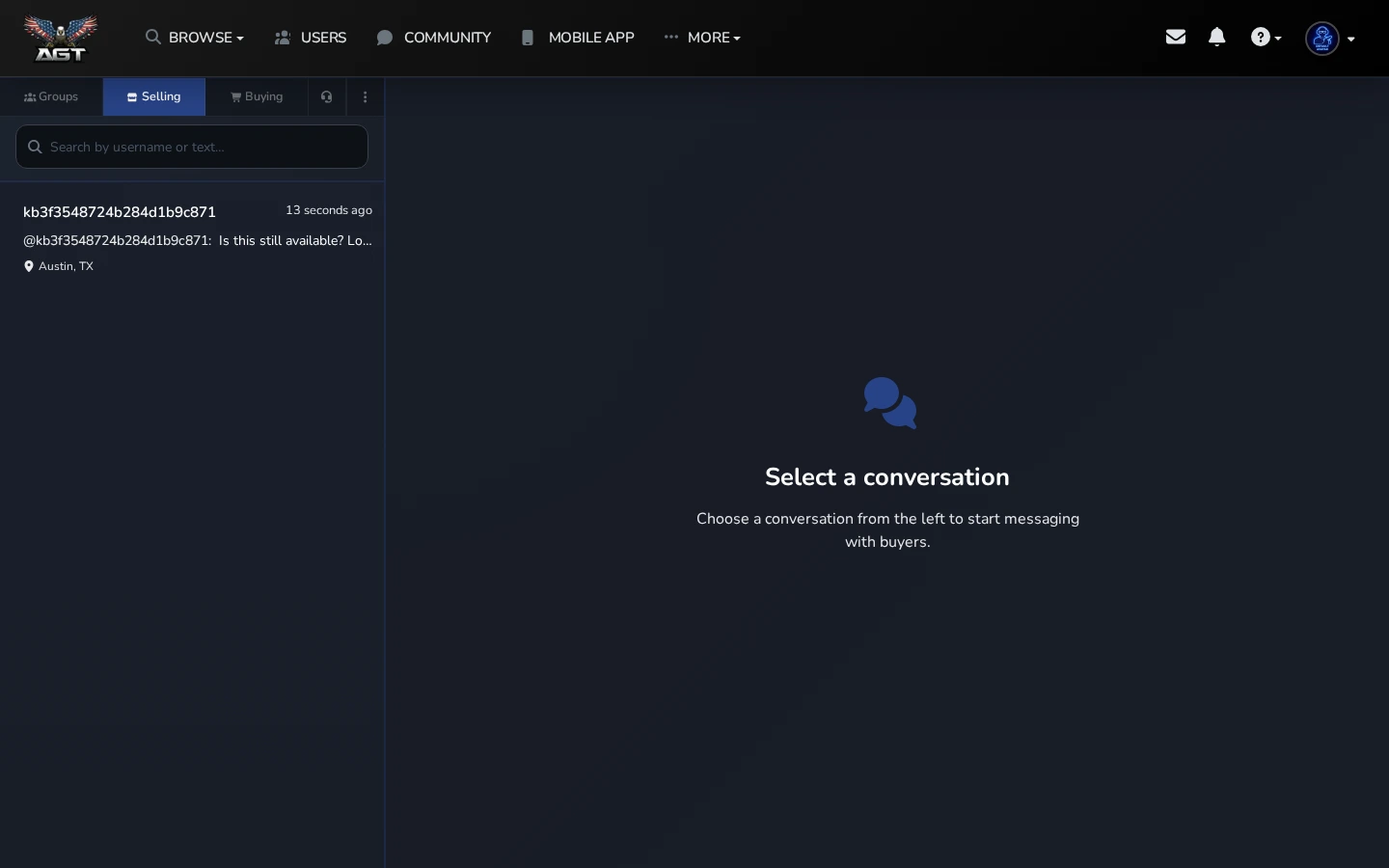Go to USERS page

click(311, 38)
